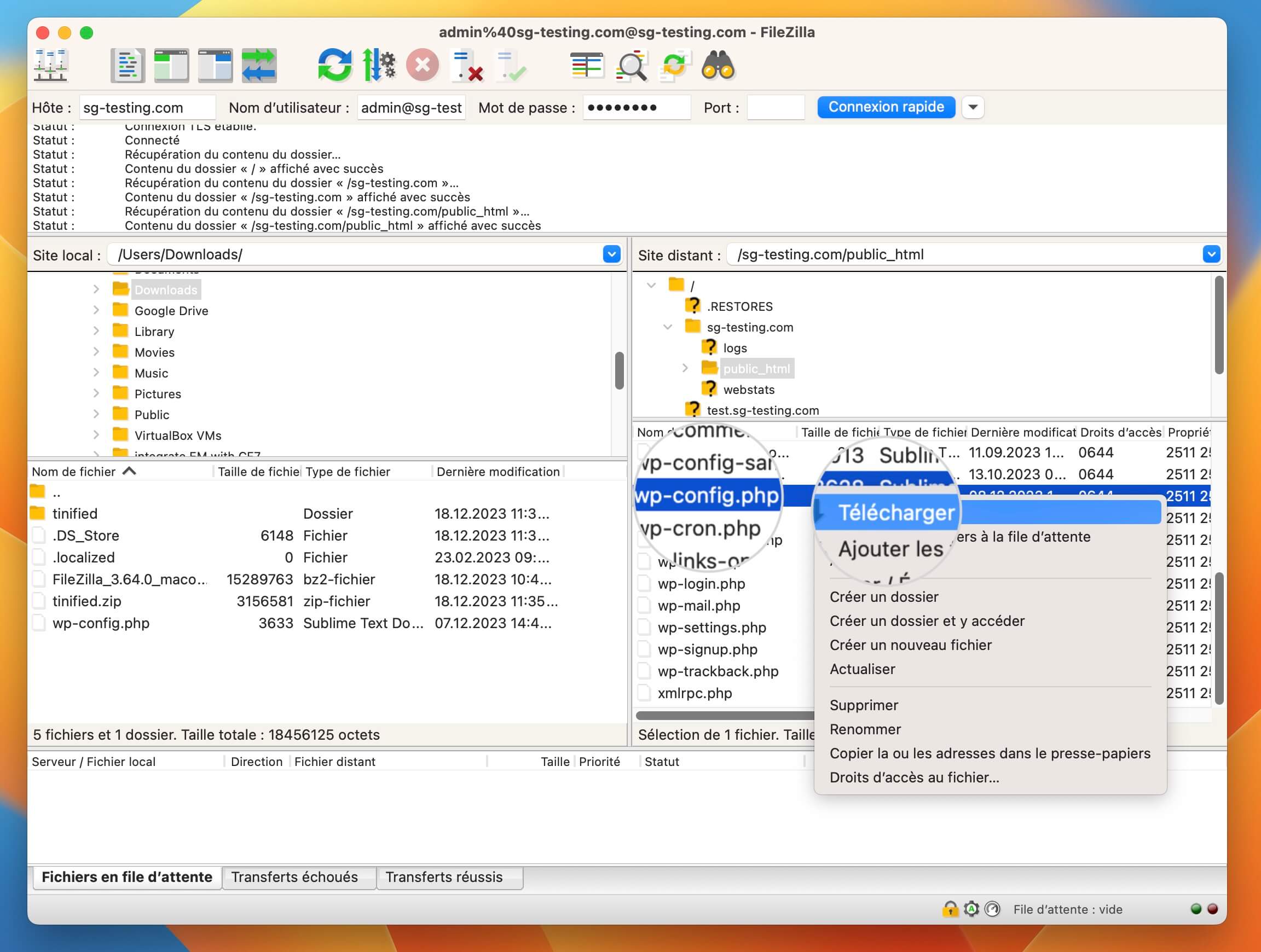This screenshot has width=1261, height=952.
Task: Click the local tree vertical scrollbar thumb
Action: pyautogui.click(x=619, y=370)
